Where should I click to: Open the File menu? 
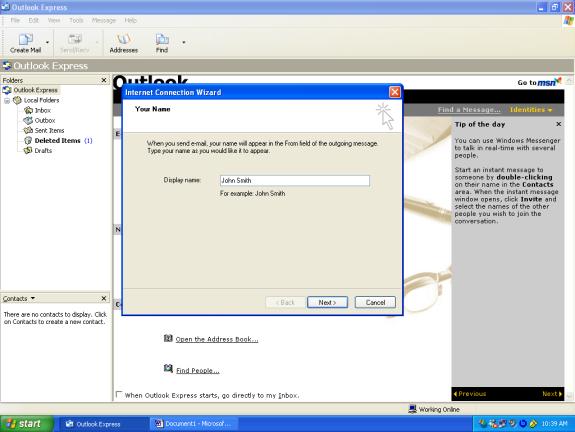click(x=15, y=20)
